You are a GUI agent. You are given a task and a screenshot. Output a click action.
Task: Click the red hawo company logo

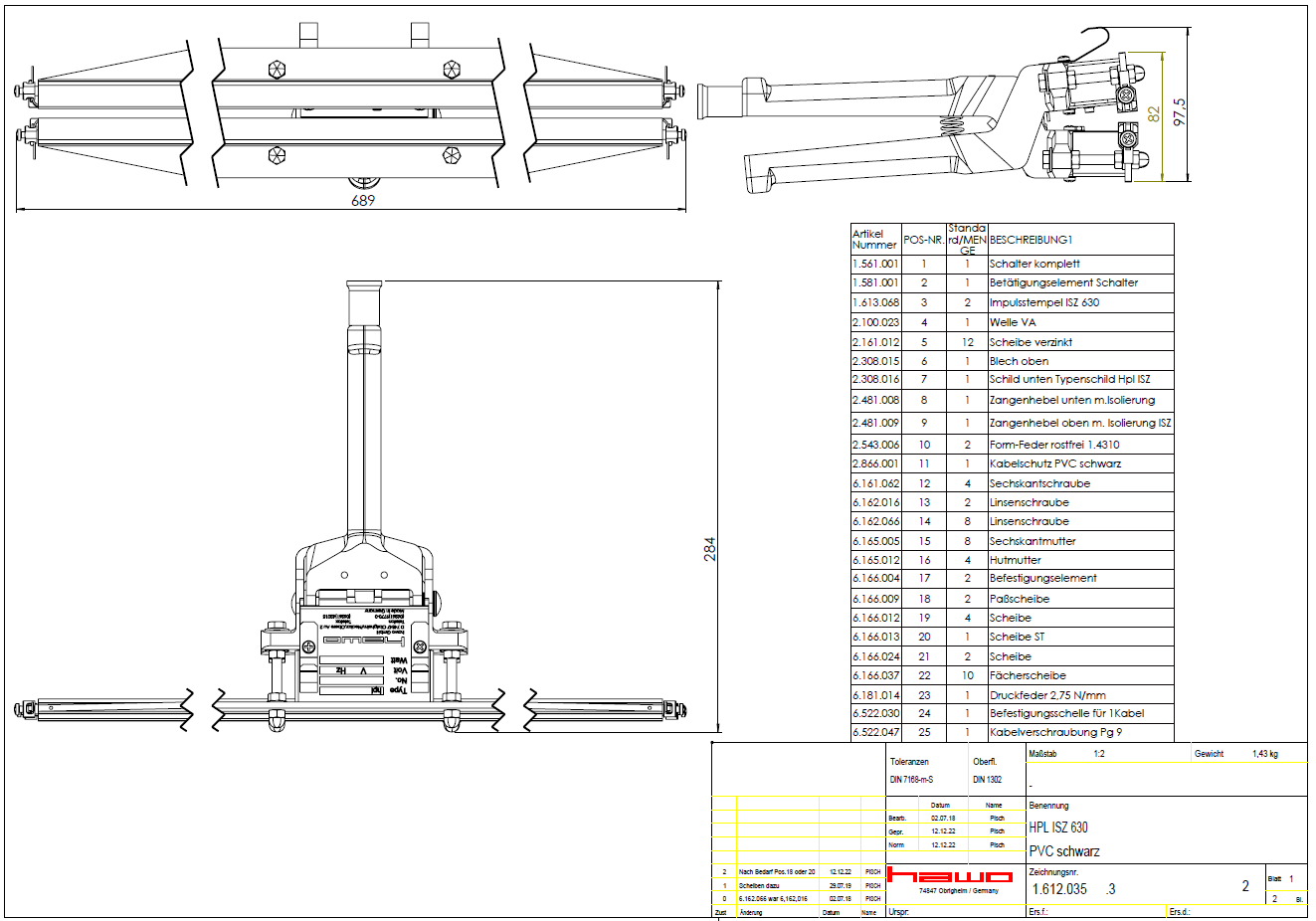(949, 876)
